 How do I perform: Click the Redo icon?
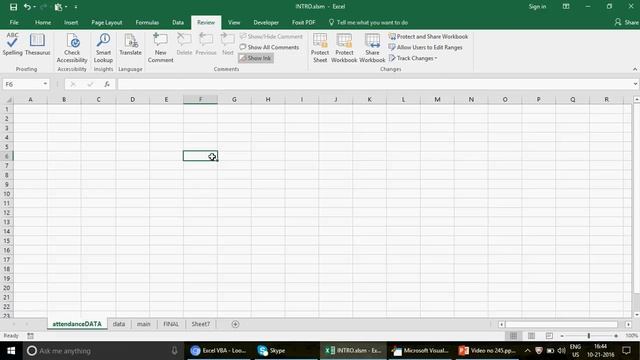tap(43, 7)
